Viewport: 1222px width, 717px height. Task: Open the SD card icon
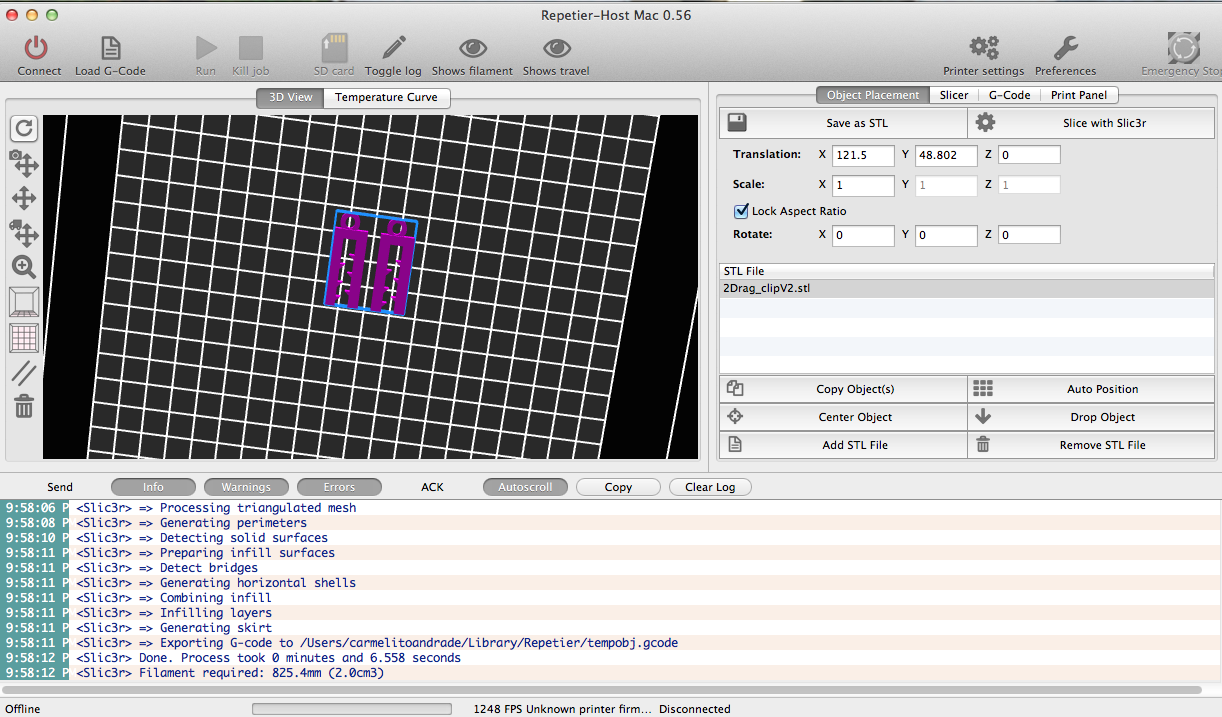click(334, 47)
